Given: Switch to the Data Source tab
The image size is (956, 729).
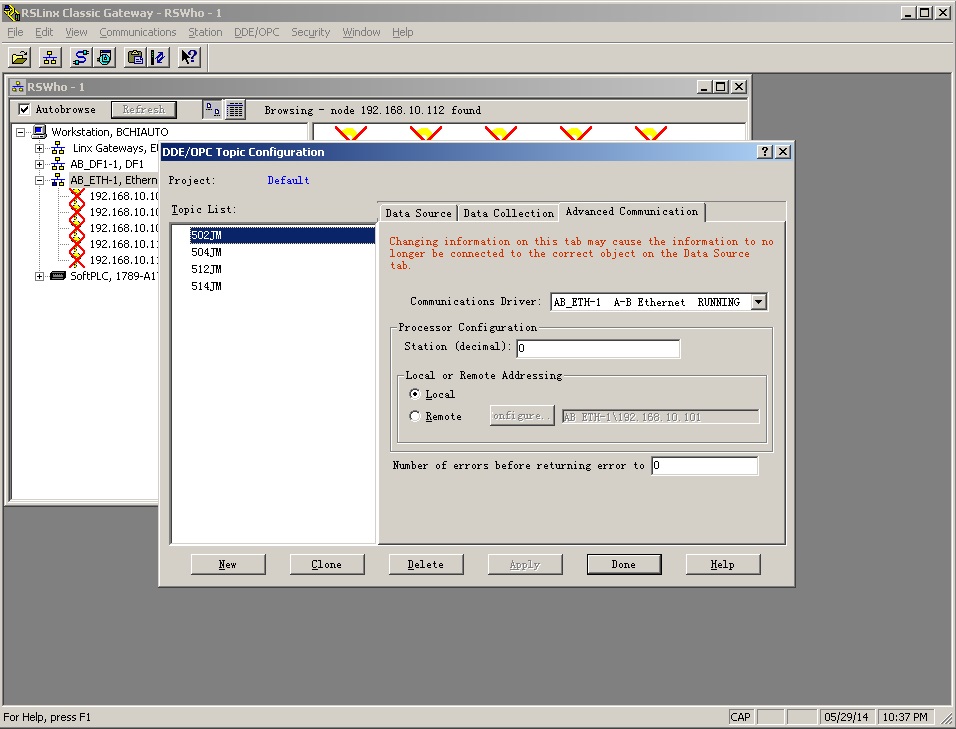Looking at the screenshot, I should click(x=418, y=213).
